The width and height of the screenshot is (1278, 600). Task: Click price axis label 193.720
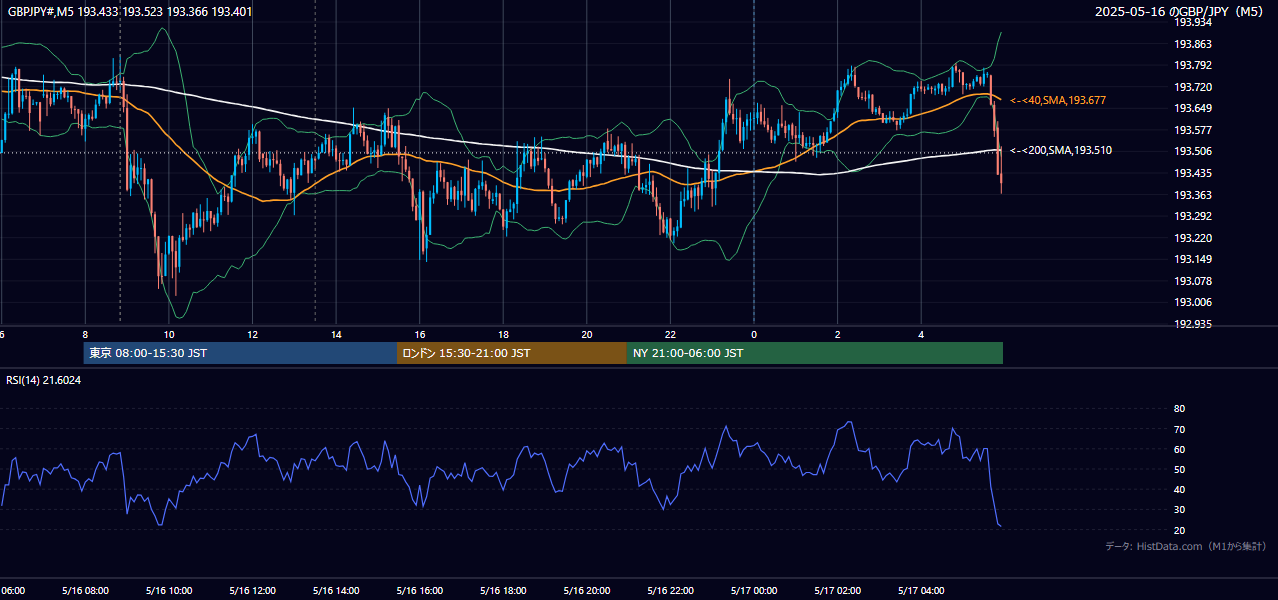pyautogui.click(x=1193, y=87)
